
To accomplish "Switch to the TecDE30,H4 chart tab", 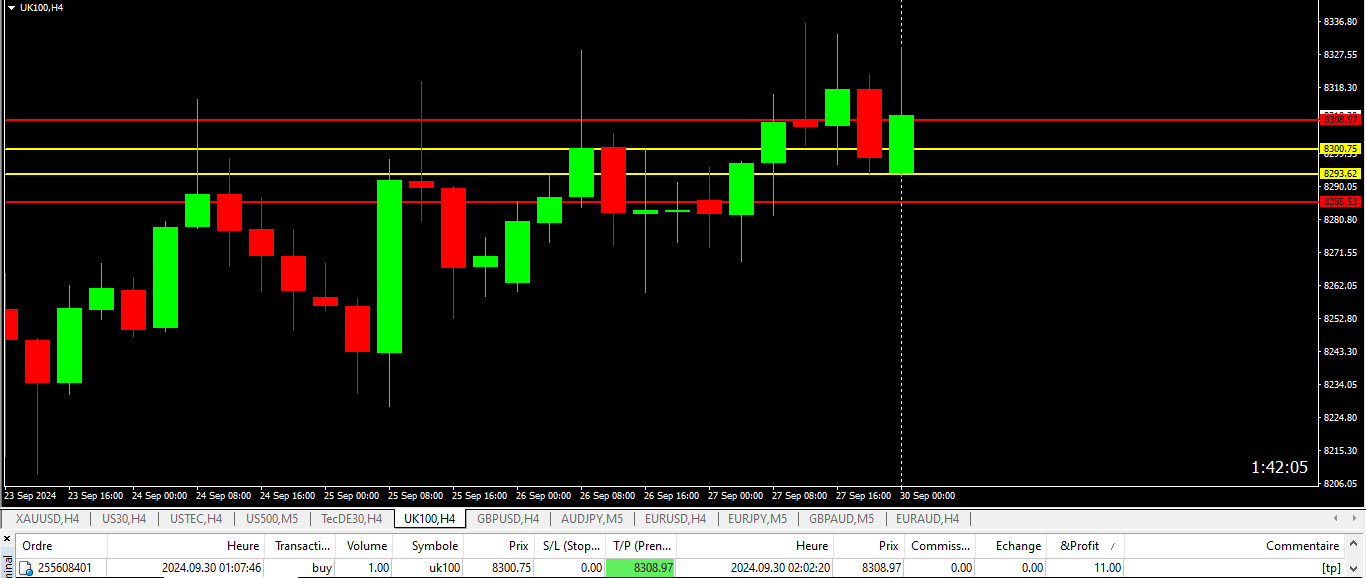I will pos(351,519).
